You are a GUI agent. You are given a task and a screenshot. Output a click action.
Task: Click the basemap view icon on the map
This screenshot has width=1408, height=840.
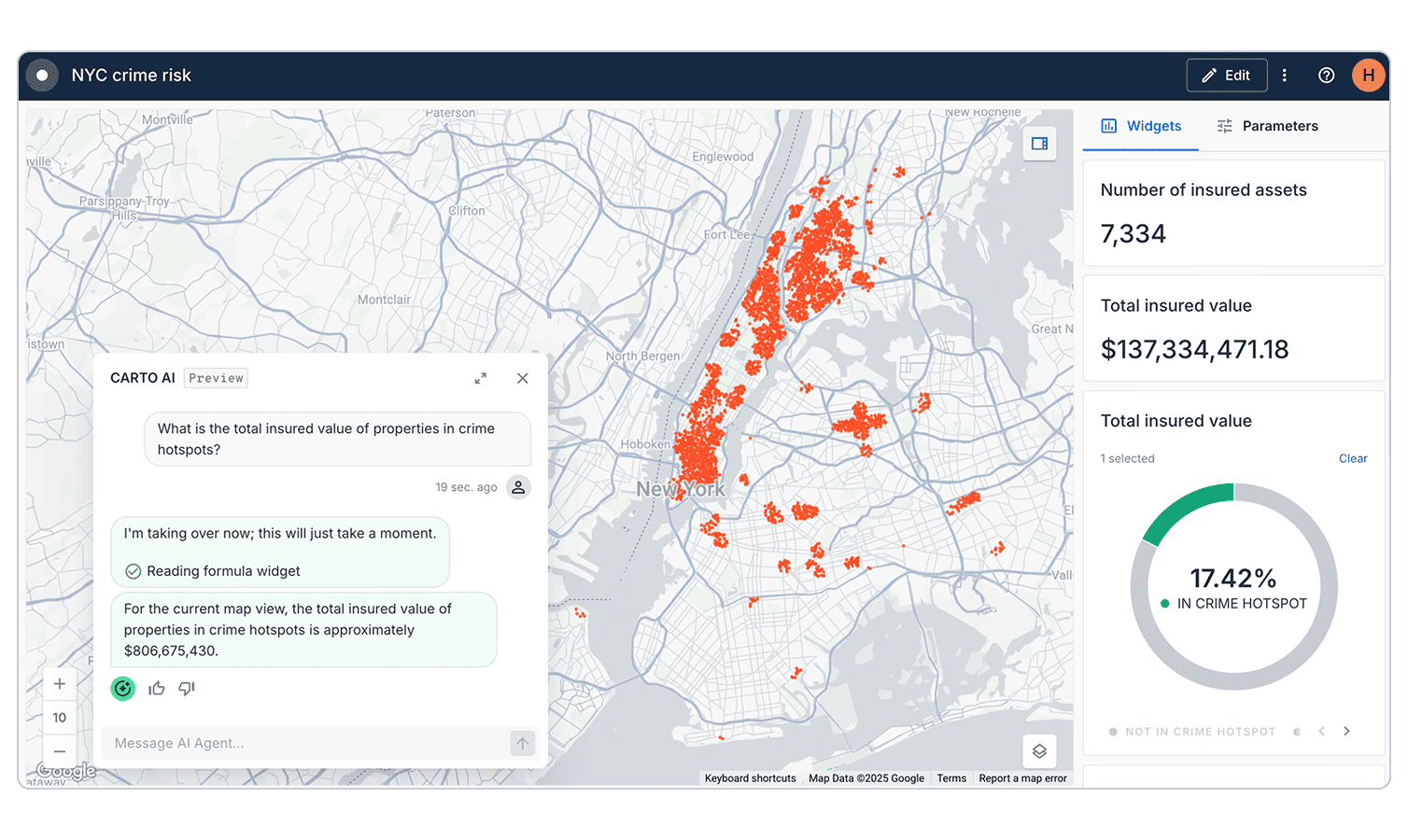(1039, 144)
